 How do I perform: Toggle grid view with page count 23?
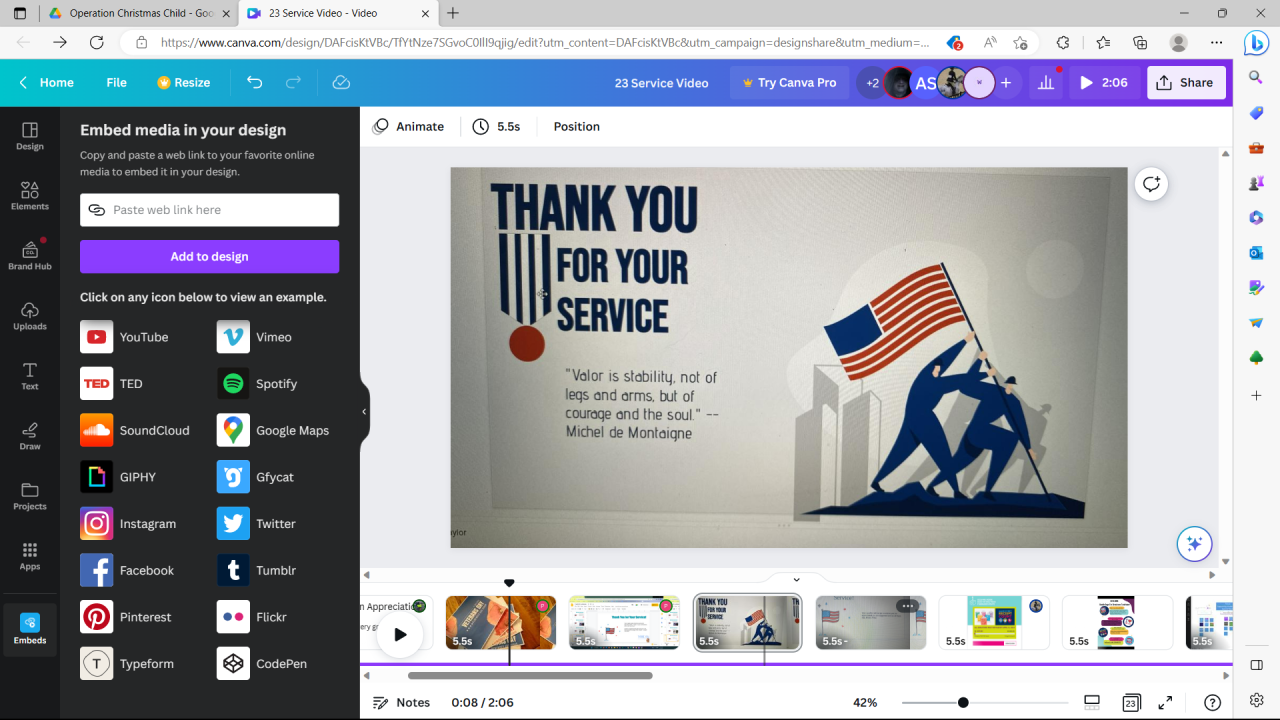[1131, 703]
